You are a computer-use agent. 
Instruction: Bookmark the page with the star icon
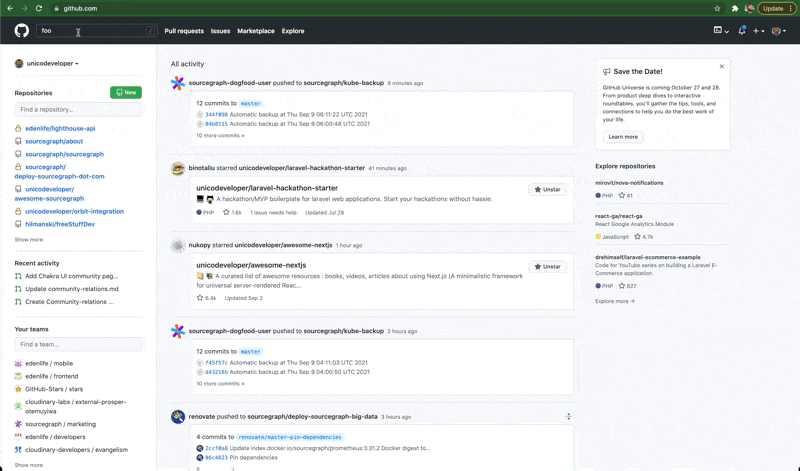717,8
